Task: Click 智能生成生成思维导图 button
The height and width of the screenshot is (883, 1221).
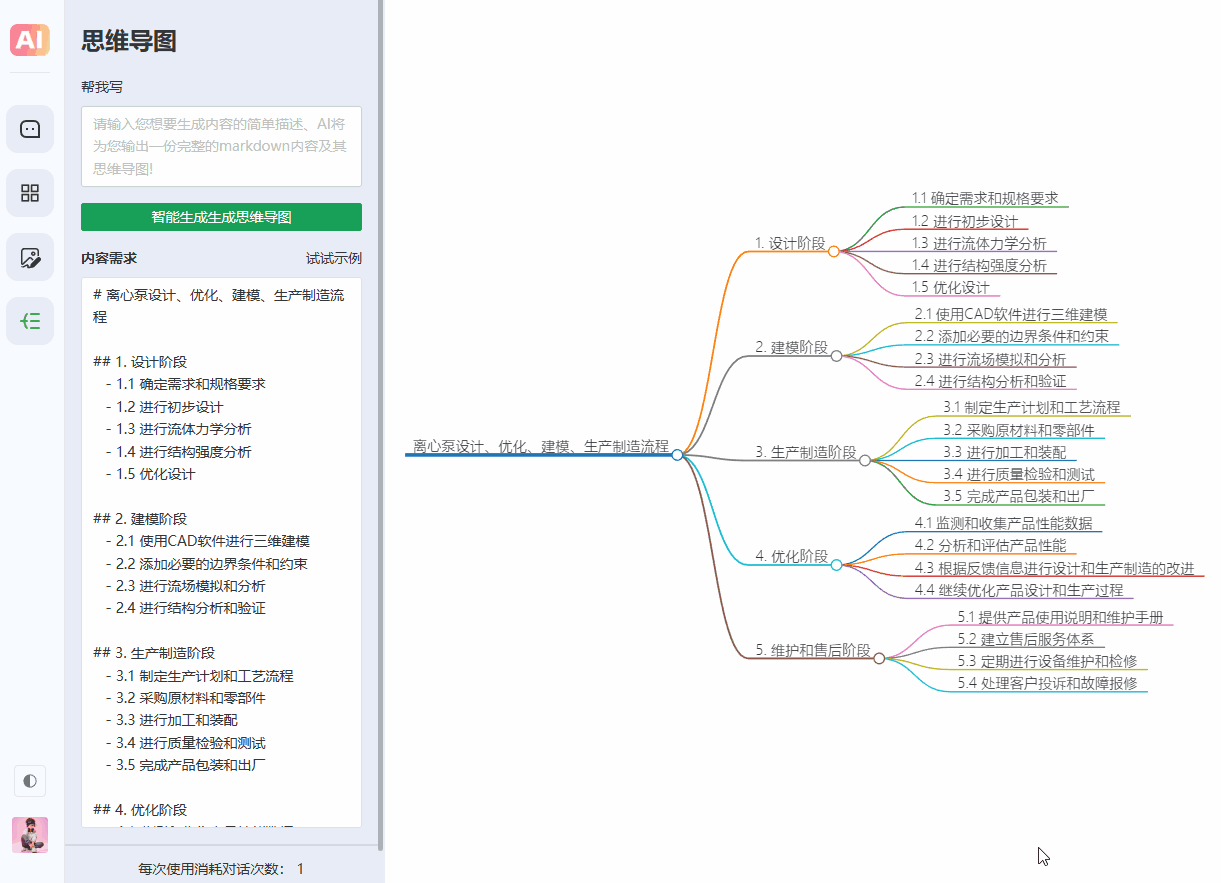Action: click(x=221, y=217)
